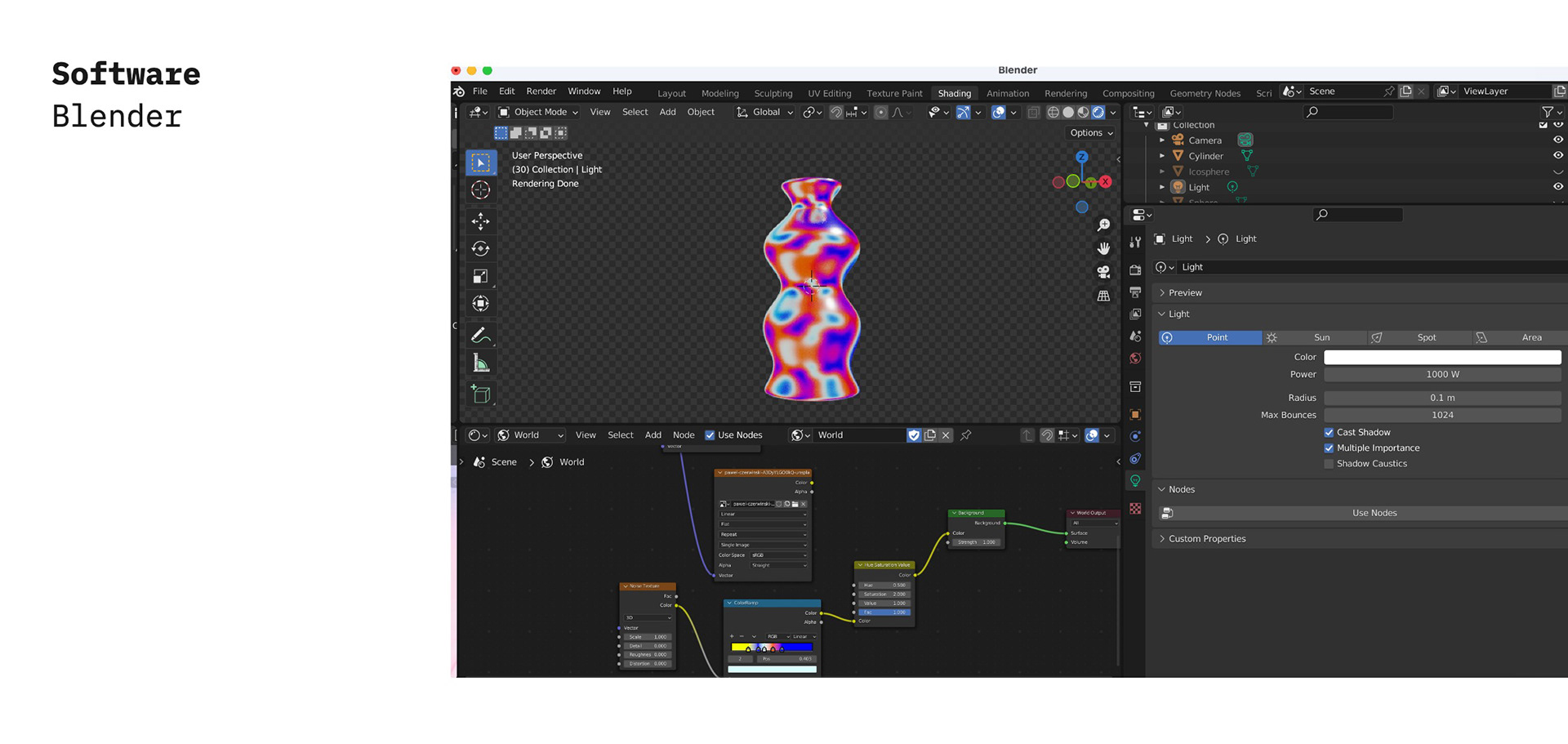The width and height of the screenshot is (1568, 744).
Task: Open the Global transform orientation dropdown
Action: (765, 113)
